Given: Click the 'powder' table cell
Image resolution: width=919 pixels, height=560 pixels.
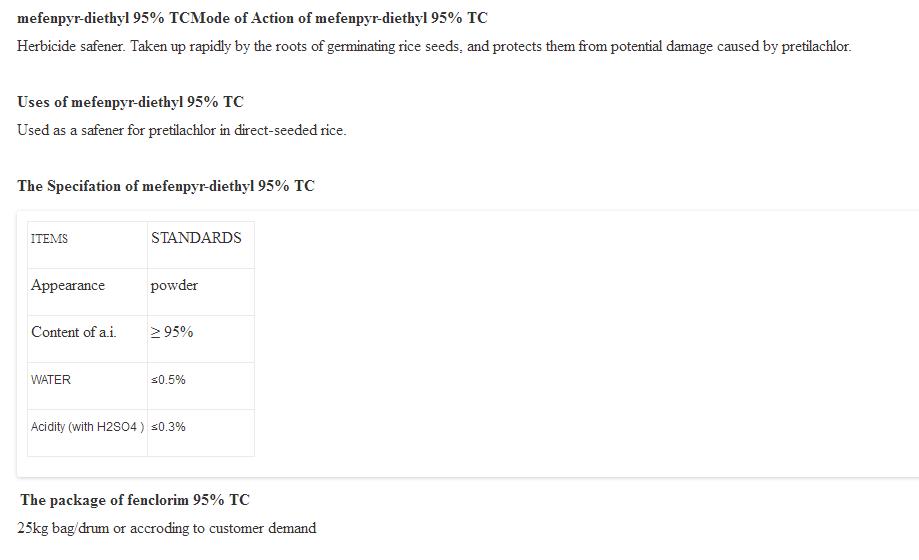Looking at the screenshot, I should tap(174, 286).
